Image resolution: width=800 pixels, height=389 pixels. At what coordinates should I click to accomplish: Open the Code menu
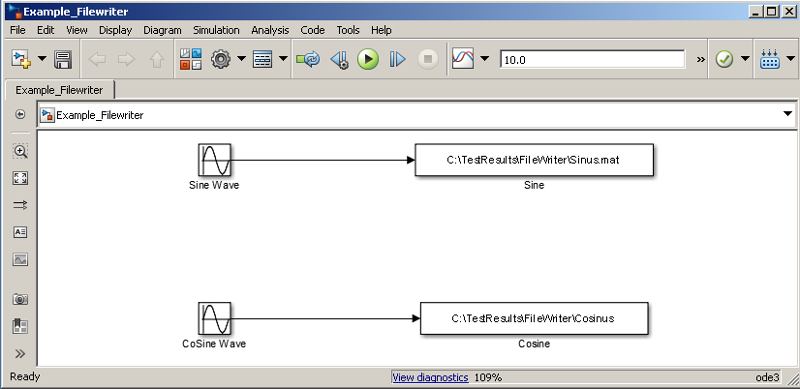click(312, 30)
